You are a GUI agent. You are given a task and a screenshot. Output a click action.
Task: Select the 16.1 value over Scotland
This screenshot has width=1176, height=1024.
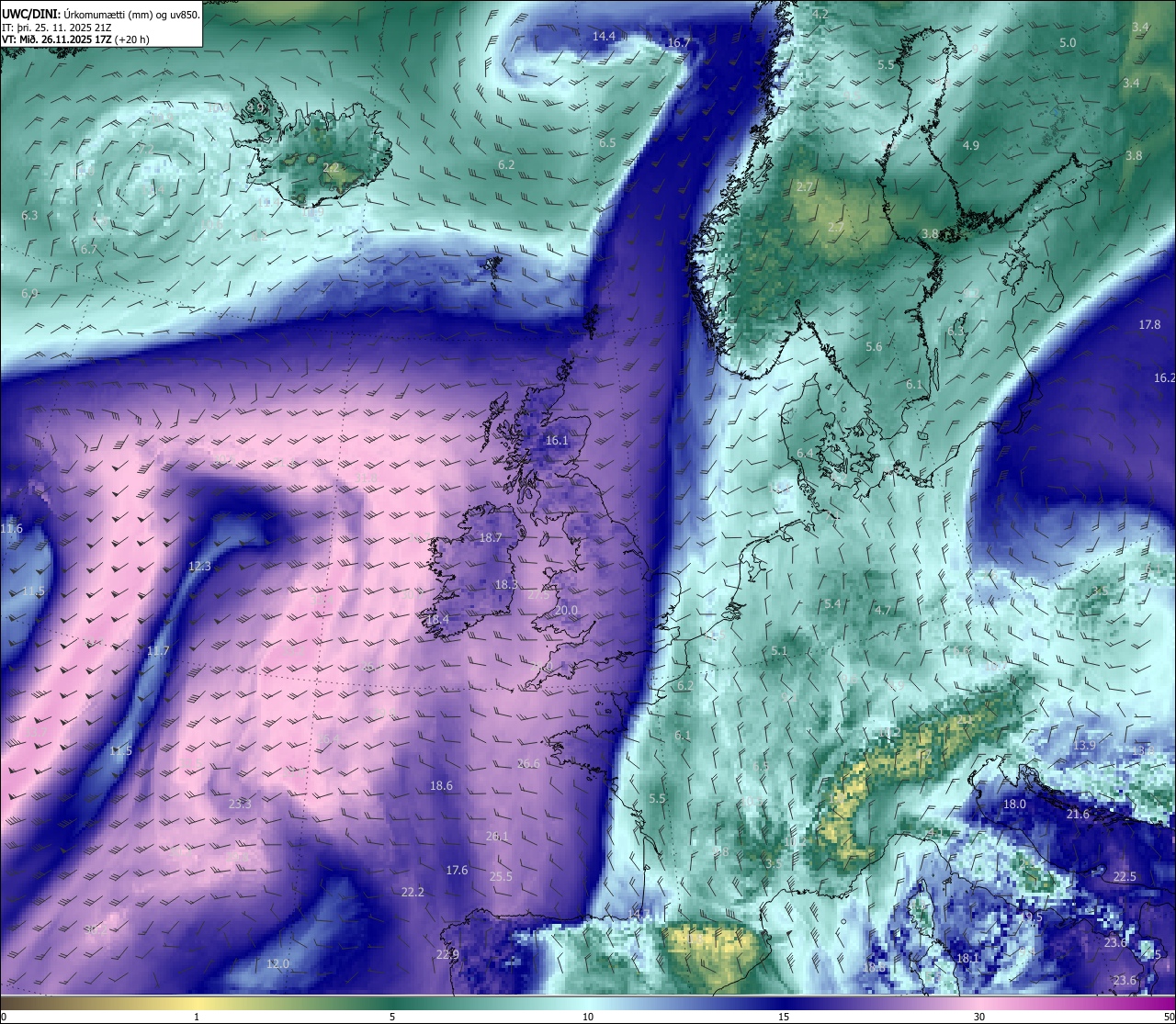tap(557, 441)
